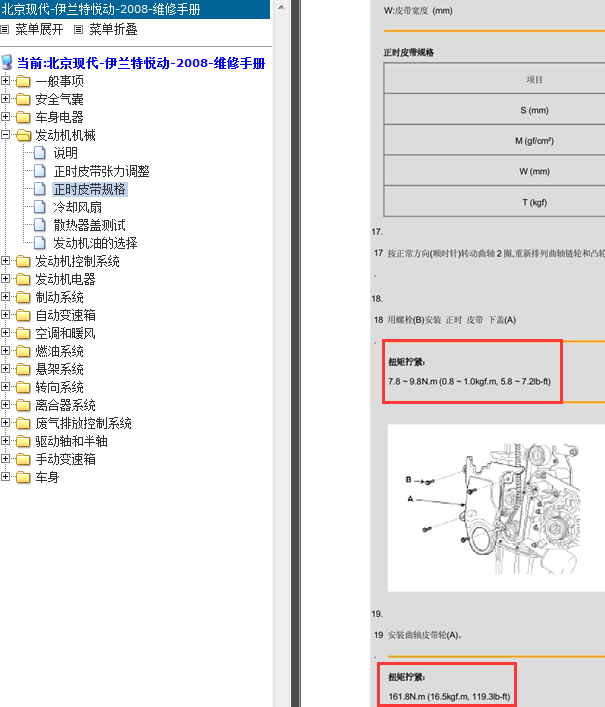Click the folder icon of 离合器系统

[x=23, y=405]
